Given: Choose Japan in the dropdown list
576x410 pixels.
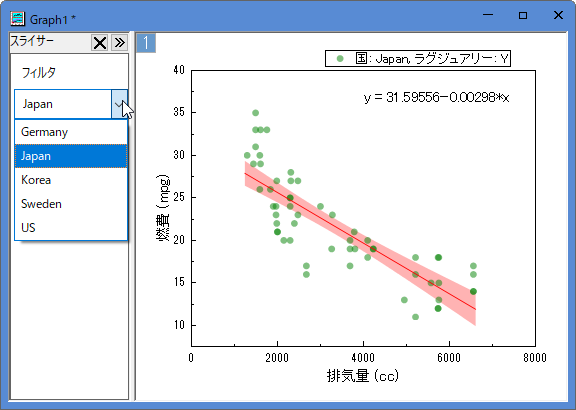Looking at the screenshot, I should tap(71, 156).
